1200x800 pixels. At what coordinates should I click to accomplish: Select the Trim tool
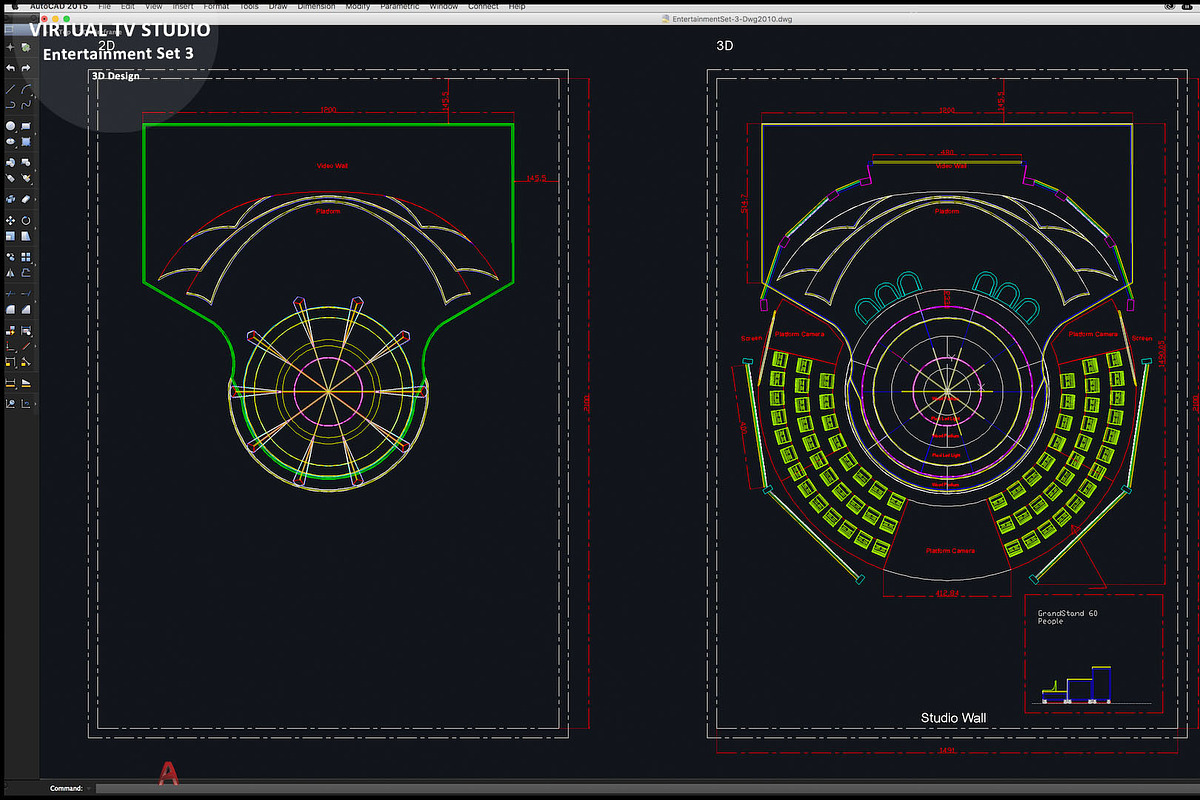pos(10,294)
